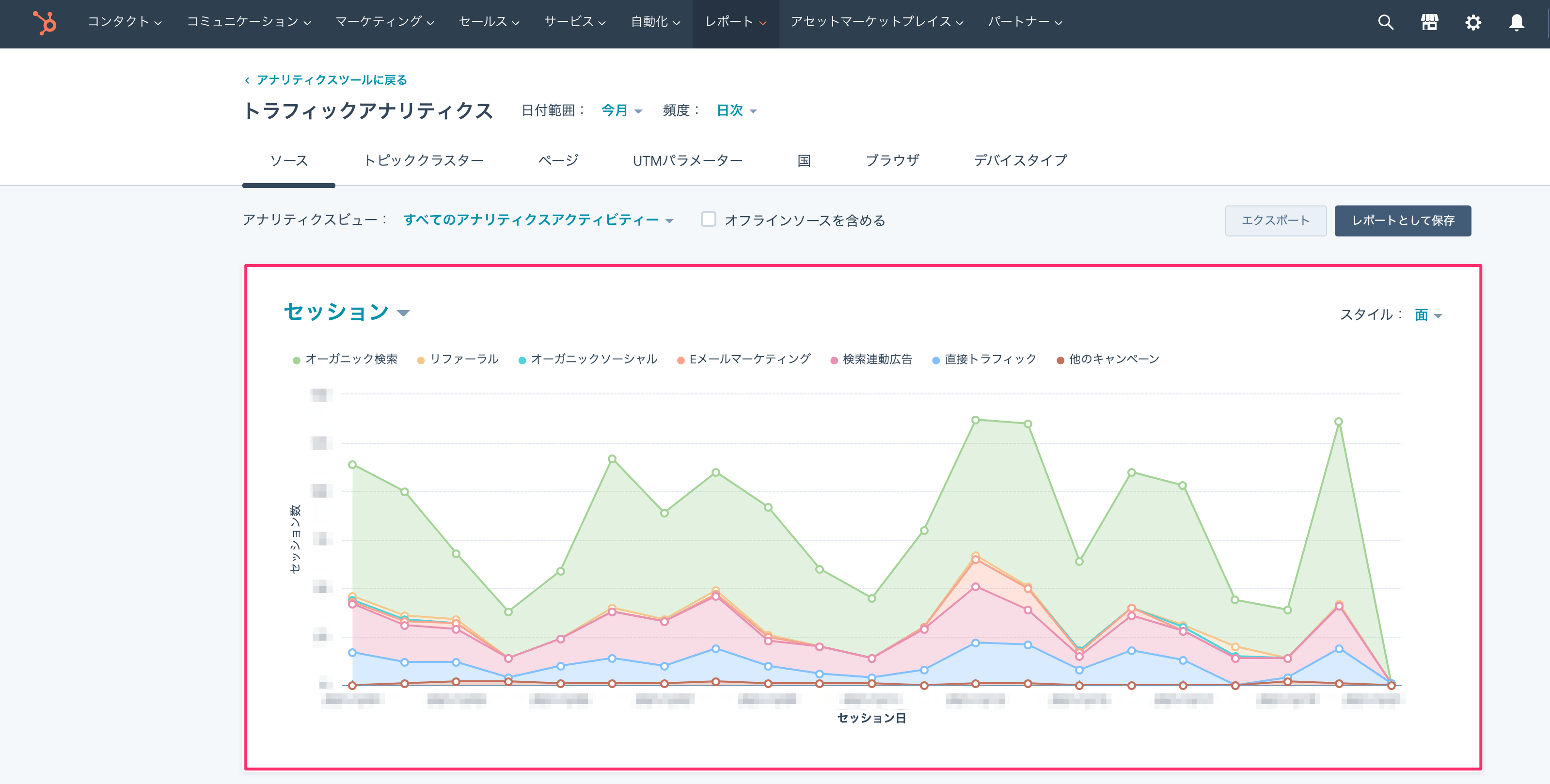Viewport: 1550px width, 784px height.
Task: Open スタイル 面 chart style dropdown
Action: click(x=1428, y=314)
